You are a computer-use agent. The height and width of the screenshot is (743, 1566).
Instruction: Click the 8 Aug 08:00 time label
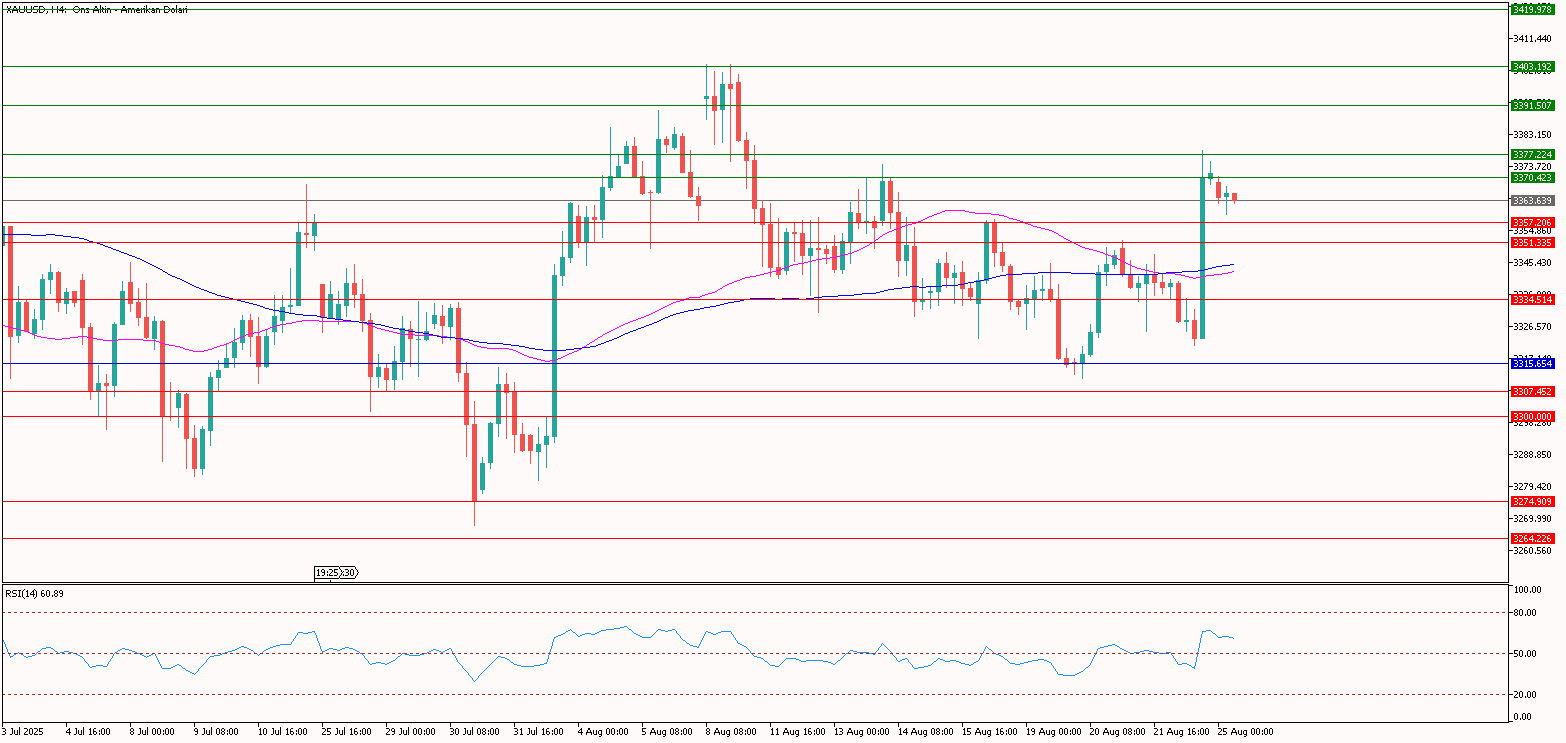tap(730, 732)
